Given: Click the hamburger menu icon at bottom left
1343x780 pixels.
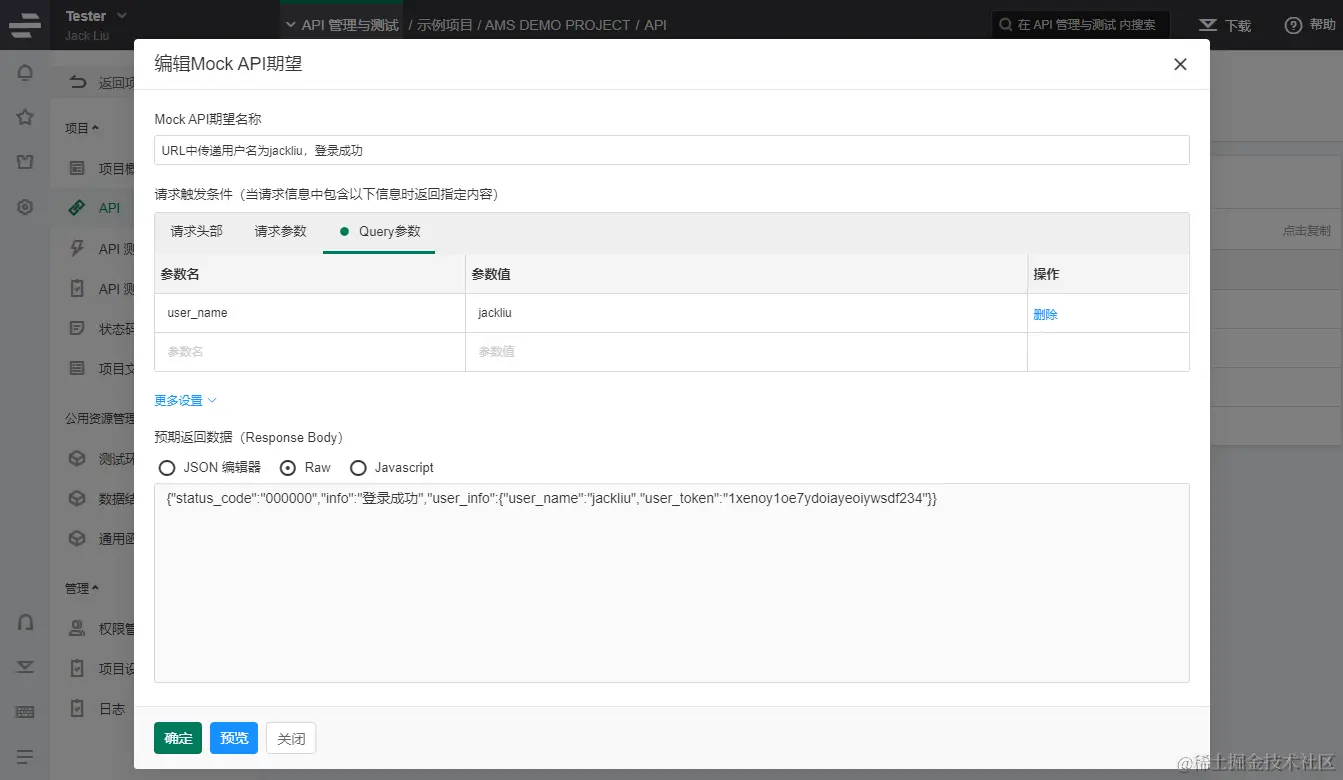Looking at the screenshot, I should point(25,757).
